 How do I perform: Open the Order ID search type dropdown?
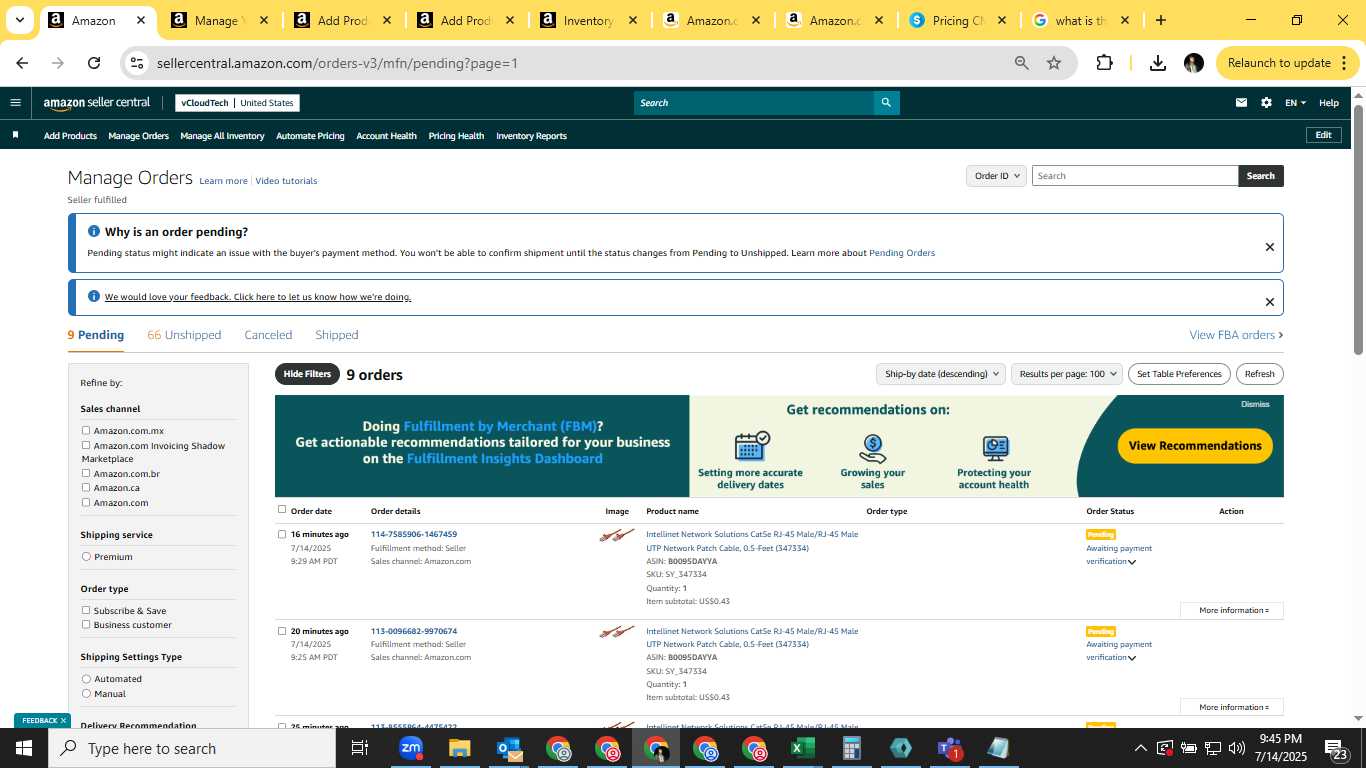pyautogui.click(x=997, y=176)
